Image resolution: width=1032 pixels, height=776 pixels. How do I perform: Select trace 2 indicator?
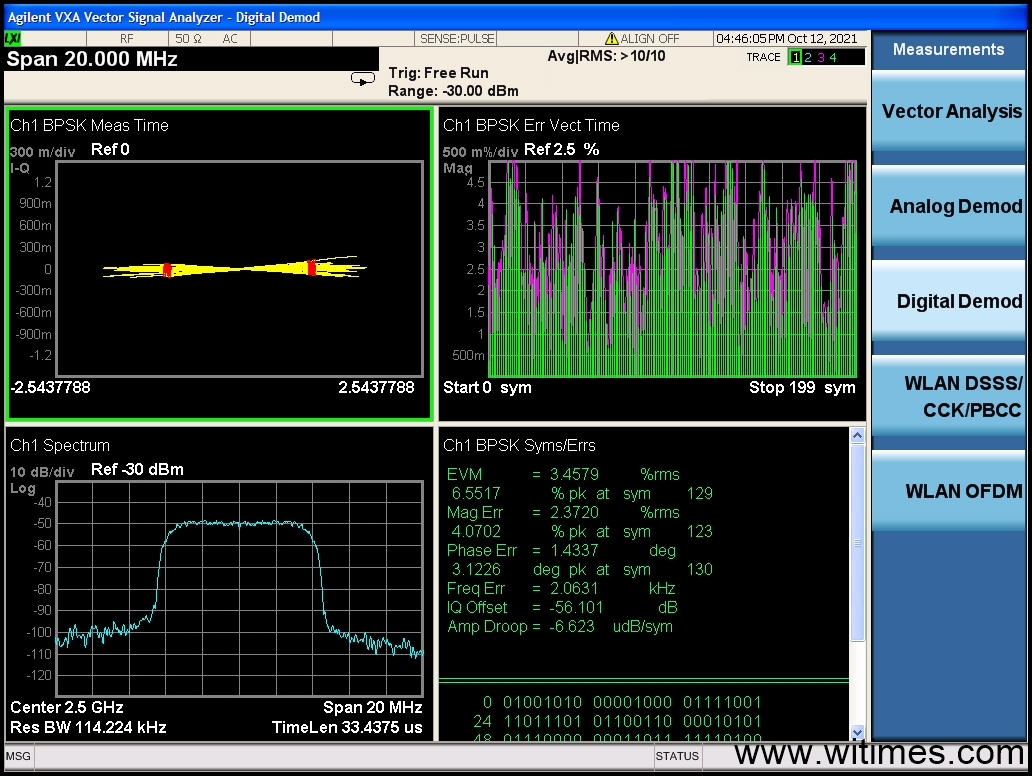808,57
